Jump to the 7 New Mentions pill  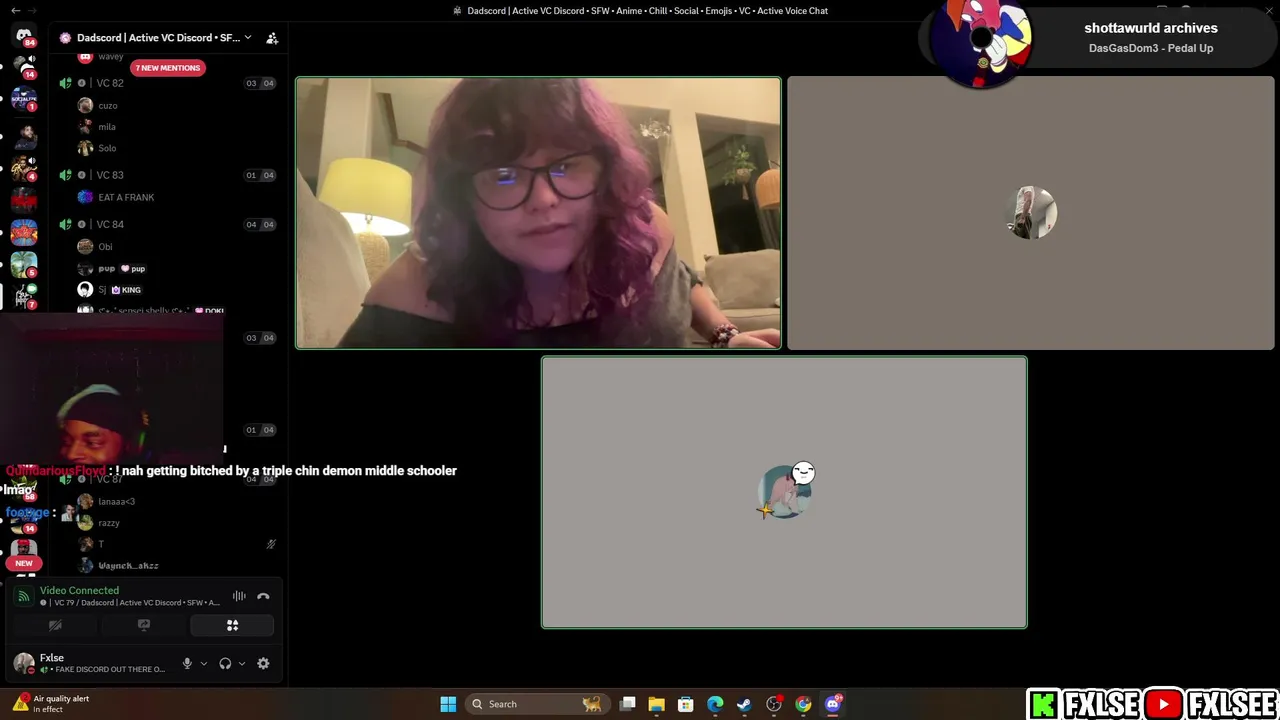tap(168, 68)
